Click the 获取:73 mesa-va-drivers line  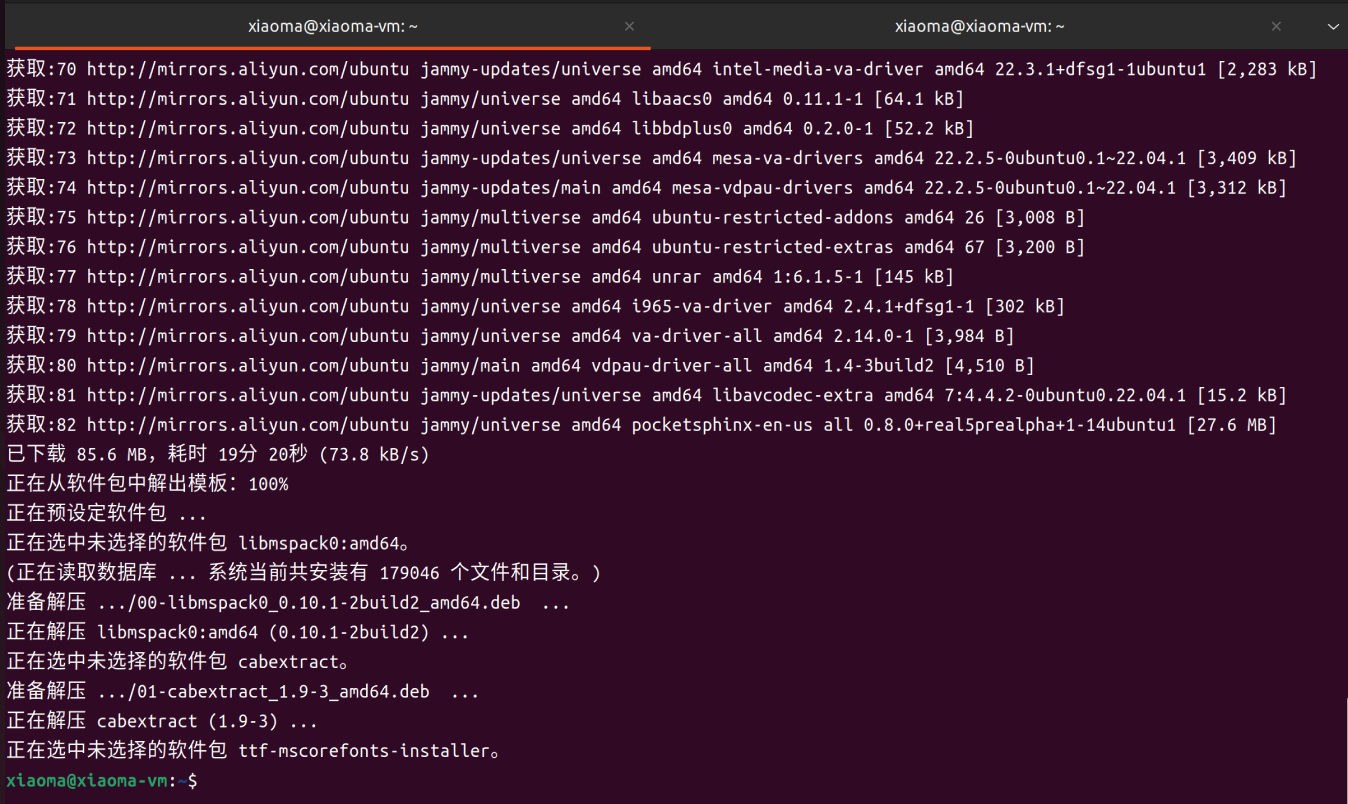click(x=651, y=158)
